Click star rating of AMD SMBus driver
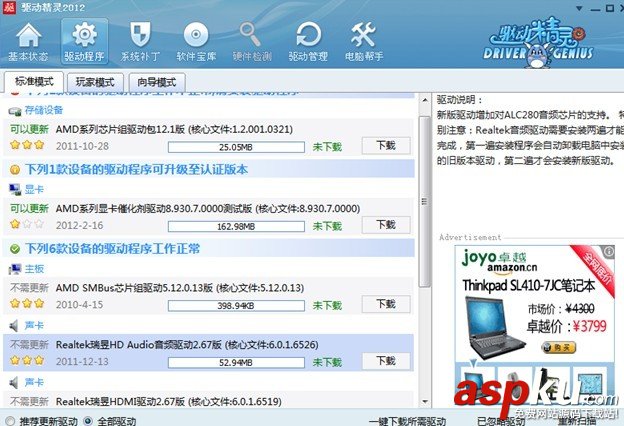This screenshot has width=624, height=426. pos(27,303)
